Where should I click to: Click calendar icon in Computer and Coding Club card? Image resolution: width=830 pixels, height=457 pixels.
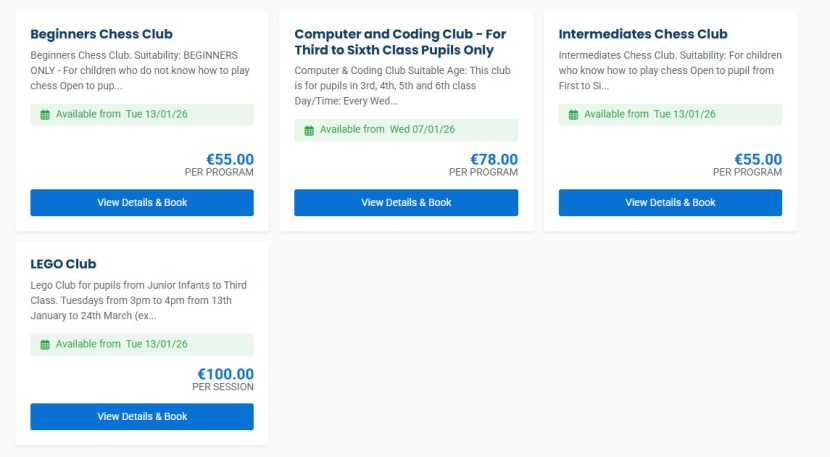(x=309, y=130)
